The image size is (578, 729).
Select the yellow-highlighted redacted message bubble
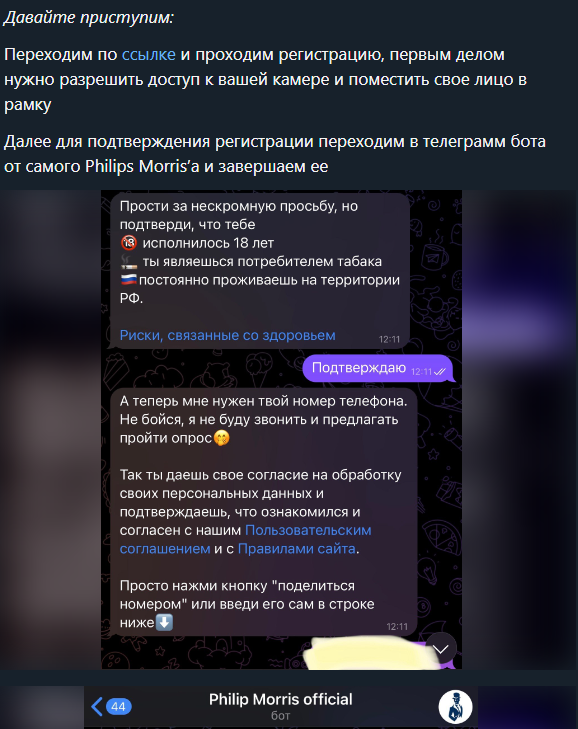tap(374, 653)
